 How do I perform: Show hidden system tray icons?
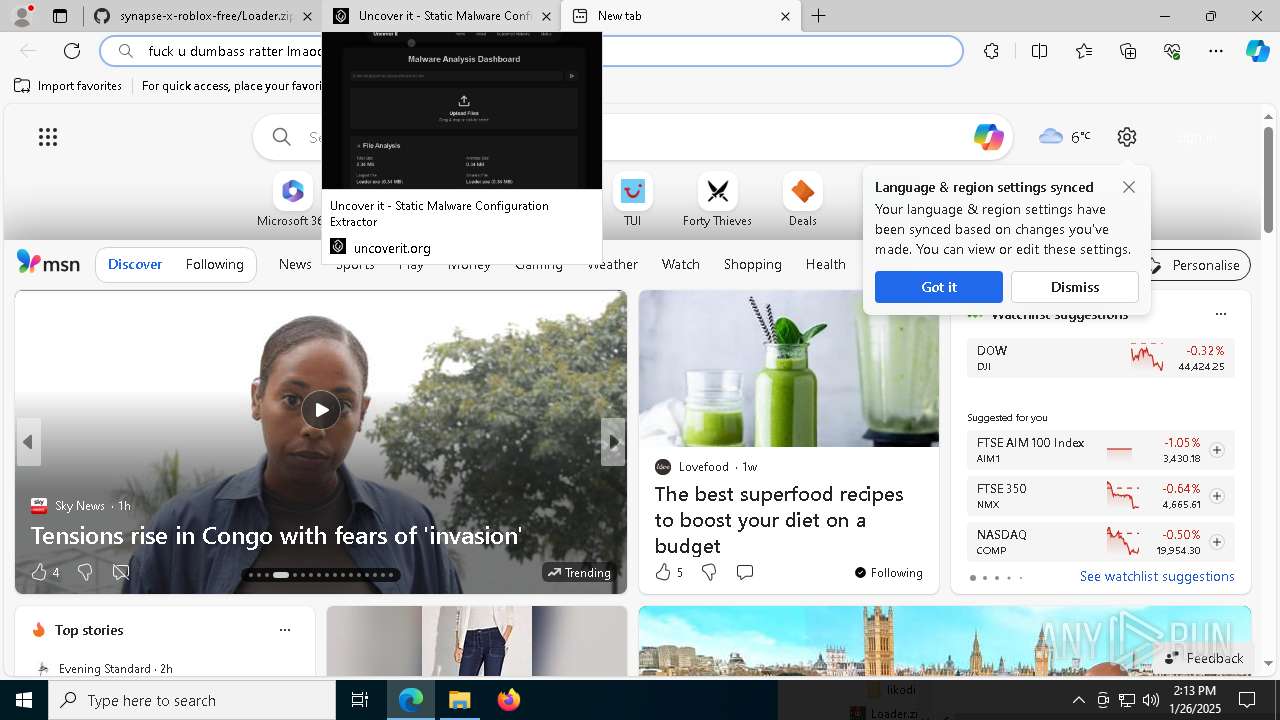(1078, 700)
